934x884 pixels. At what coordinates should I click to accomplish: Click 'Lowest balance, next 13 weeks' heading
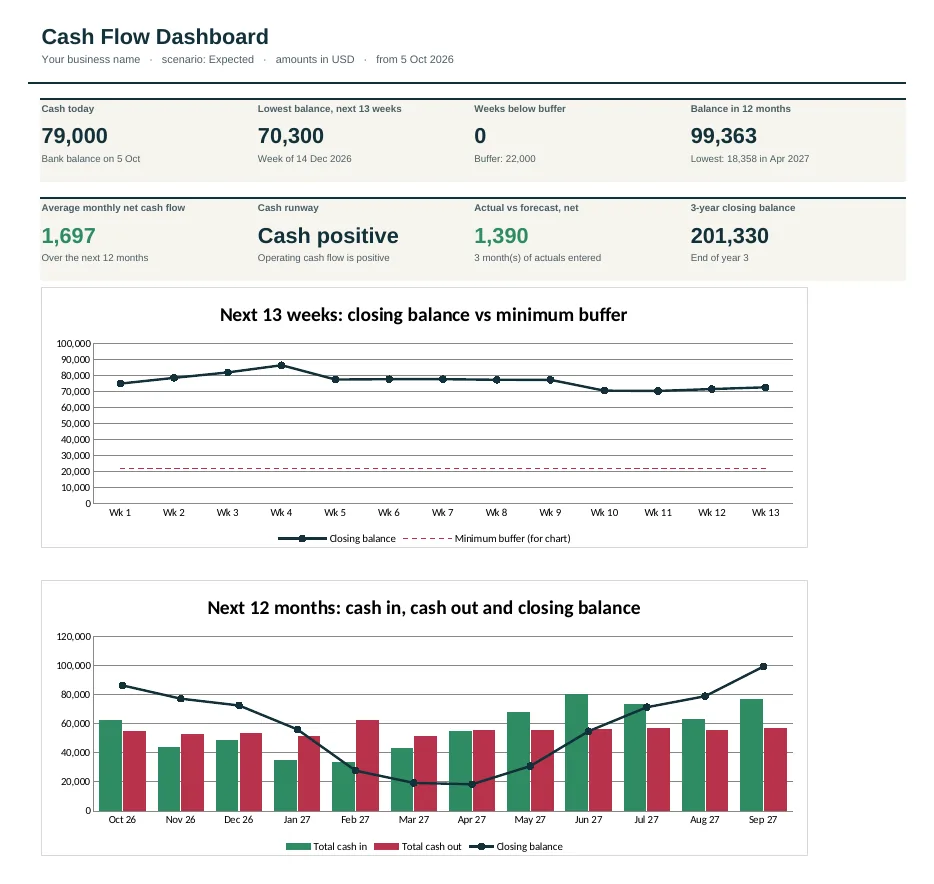329,109
